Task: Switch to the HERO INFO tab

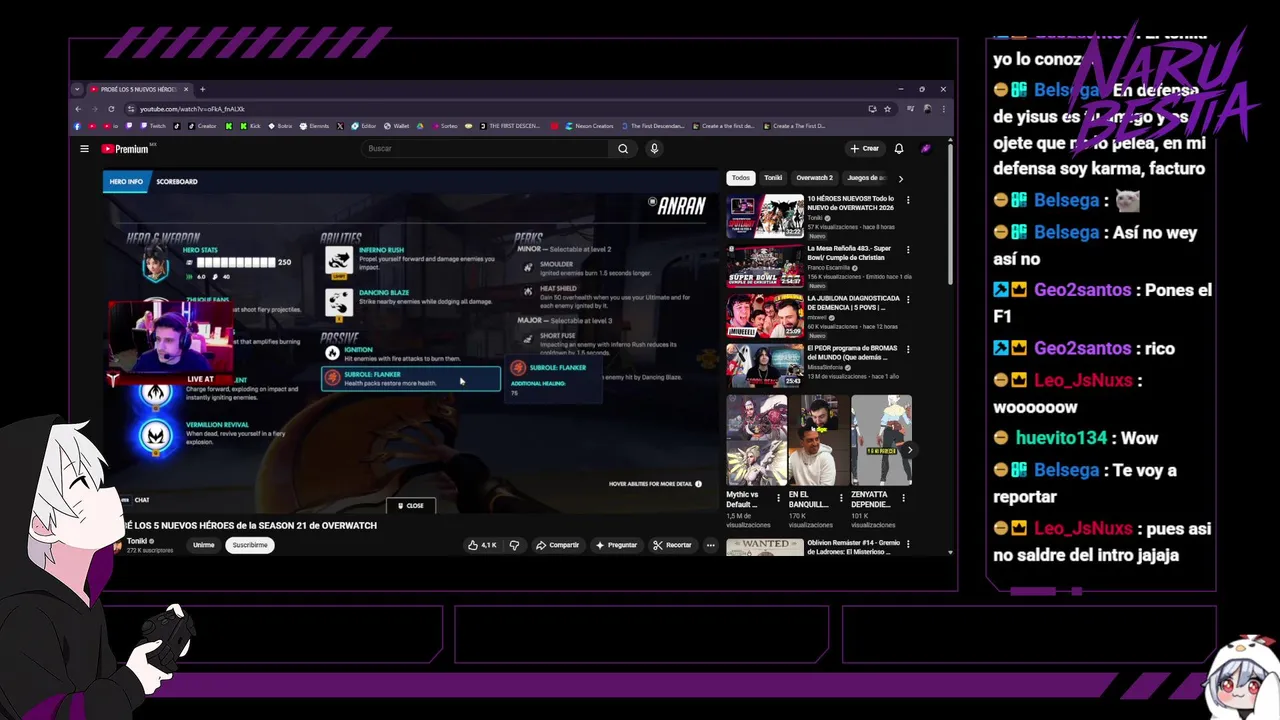Action: point(126,182)
